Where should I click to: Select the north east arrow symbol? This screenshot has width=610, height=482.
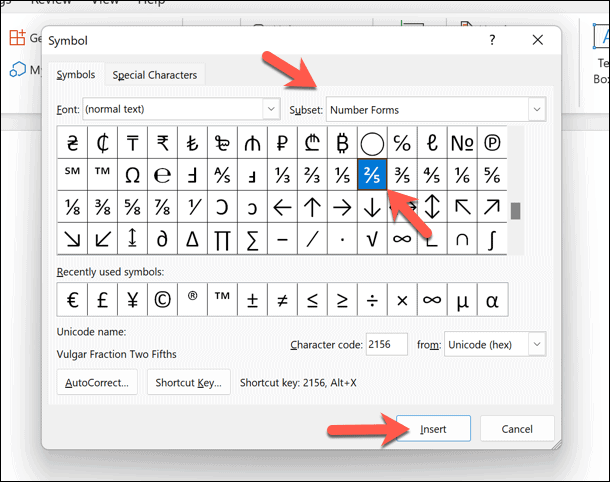[x=492, y=207]
